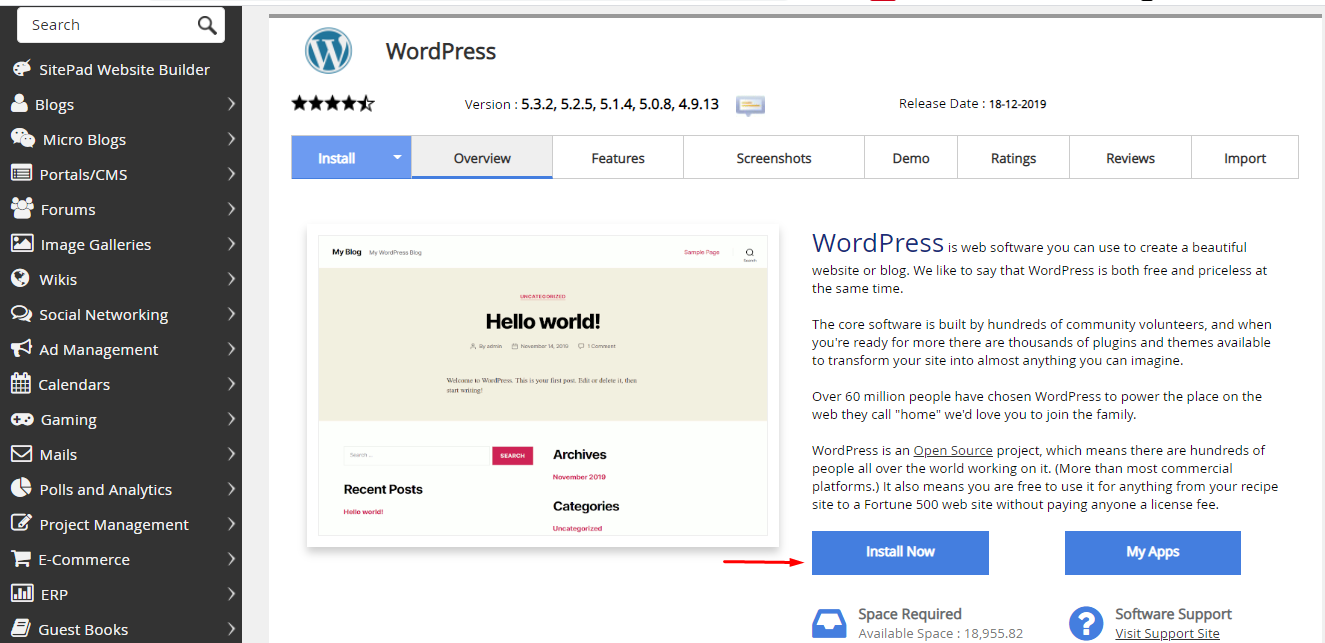Switch to the Install tab
Screen dimensions: 1325x643
[x=337, y=158]
